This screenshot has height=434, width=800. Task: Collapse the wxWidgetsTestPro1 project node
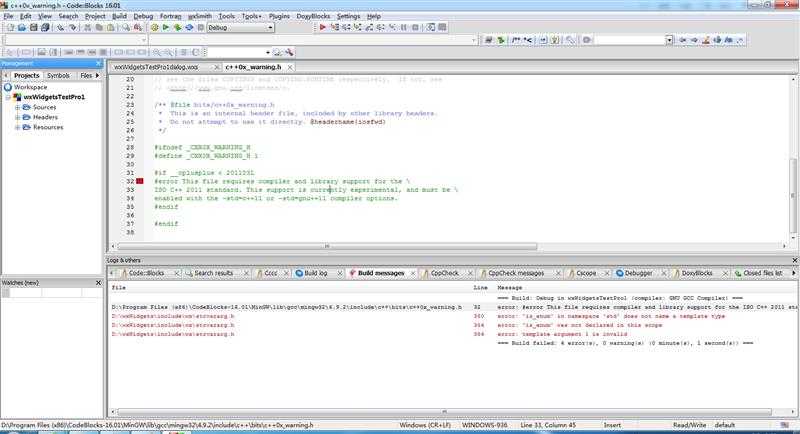[8, 97]
